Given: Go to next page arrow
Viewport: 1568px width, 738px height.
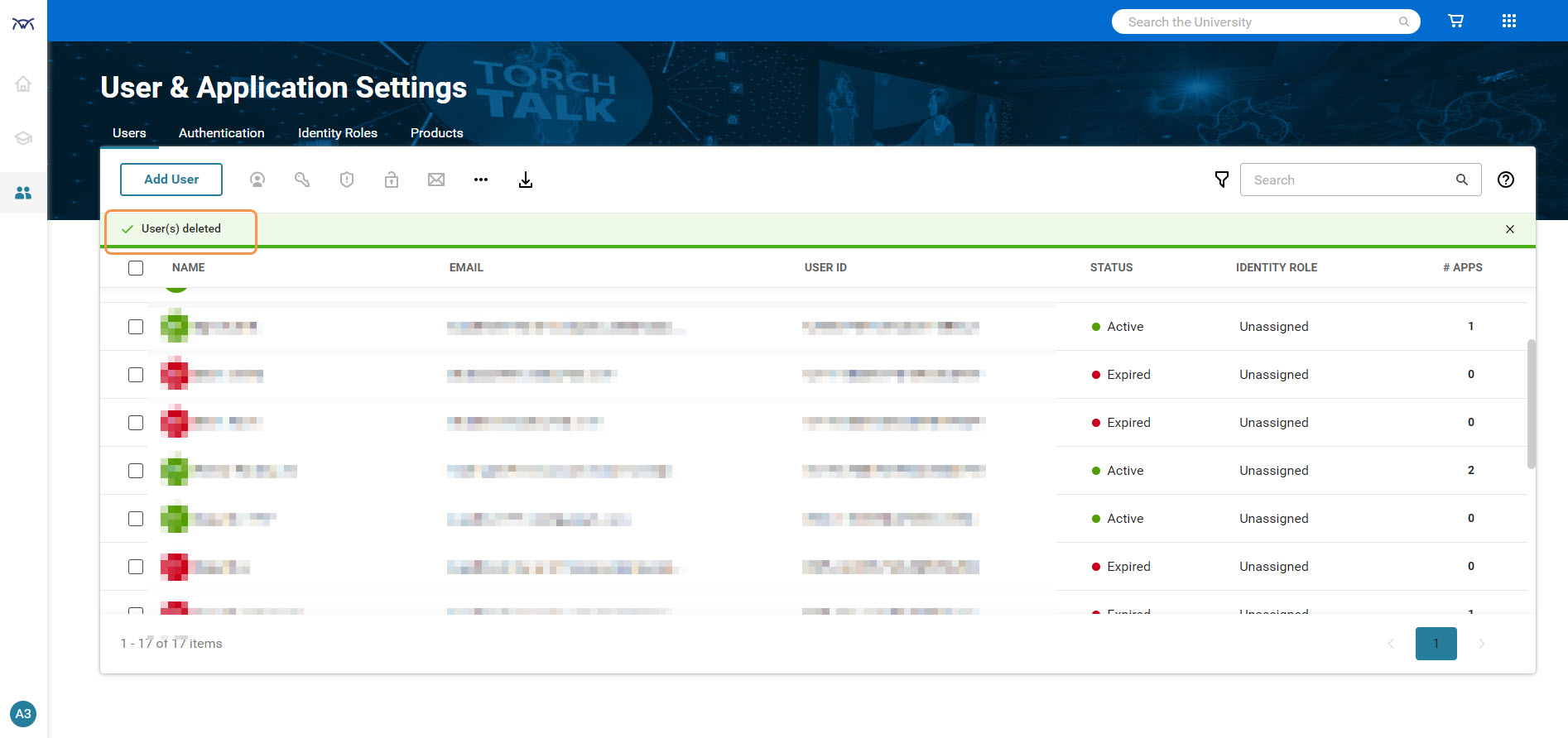Looking at the screenshot, I should pos(1481,644).
